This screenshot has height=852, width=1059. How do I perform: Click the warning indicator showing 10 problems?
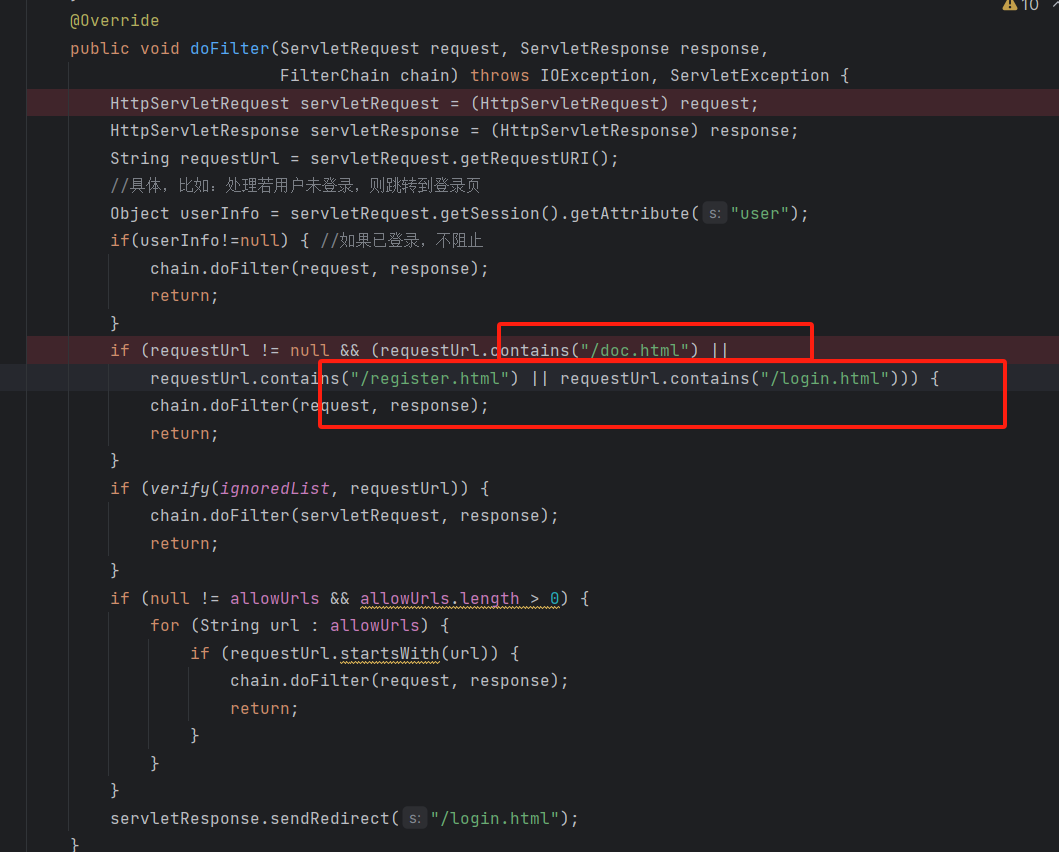point(1021,5)
